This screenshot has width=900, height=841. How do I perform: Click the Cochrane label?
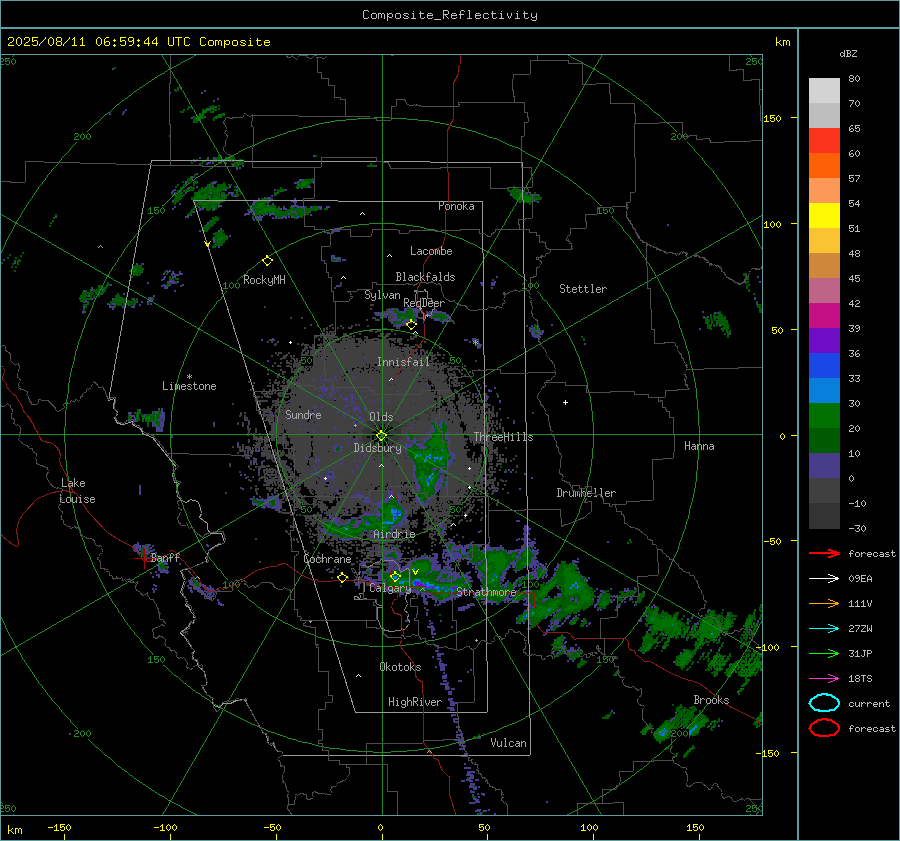(327, 559)
